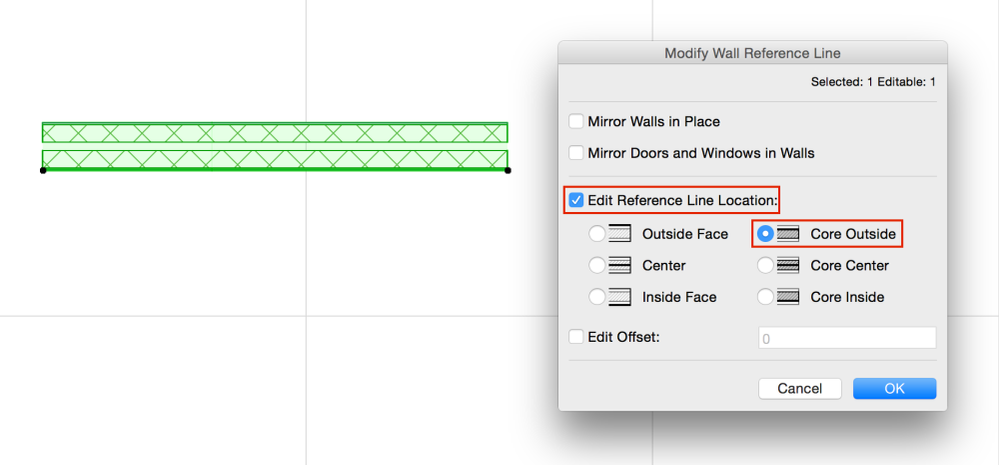Image resolution: width=999 pixels, height=465 pixels.
Task: Click the Core Center reference line icon
Action: pyautogui.click(x=788, y=266)
